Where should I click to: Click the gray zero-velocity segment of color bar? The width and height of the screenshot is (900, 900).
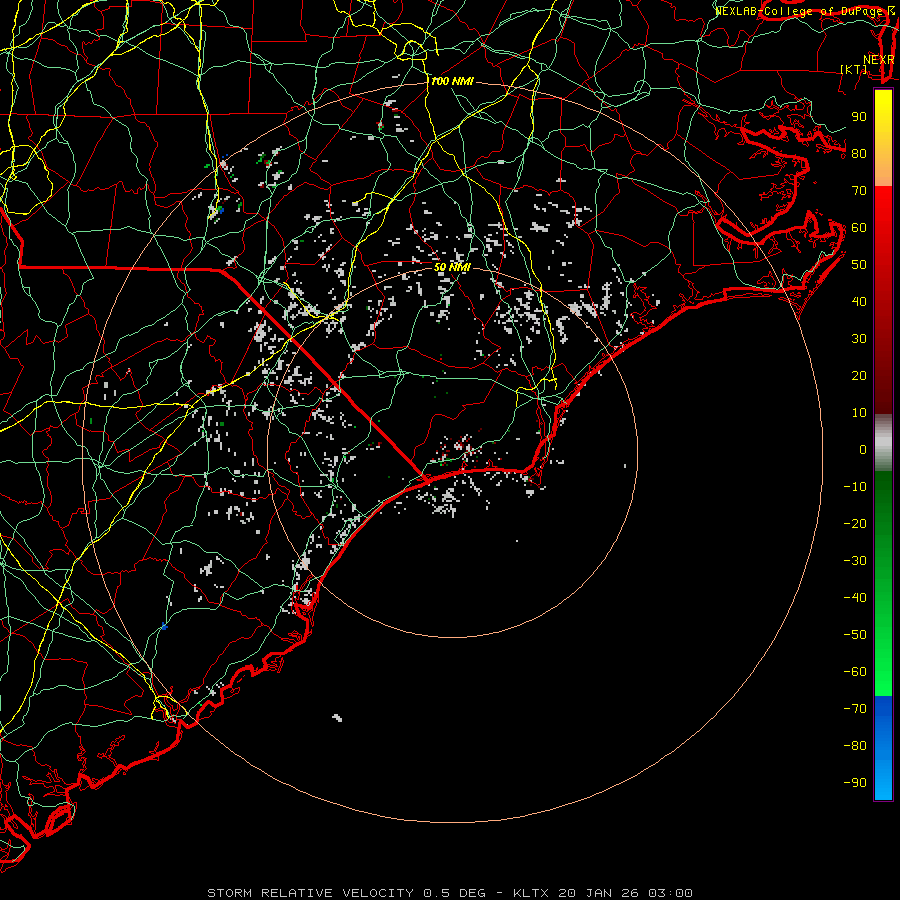point(883,443)
